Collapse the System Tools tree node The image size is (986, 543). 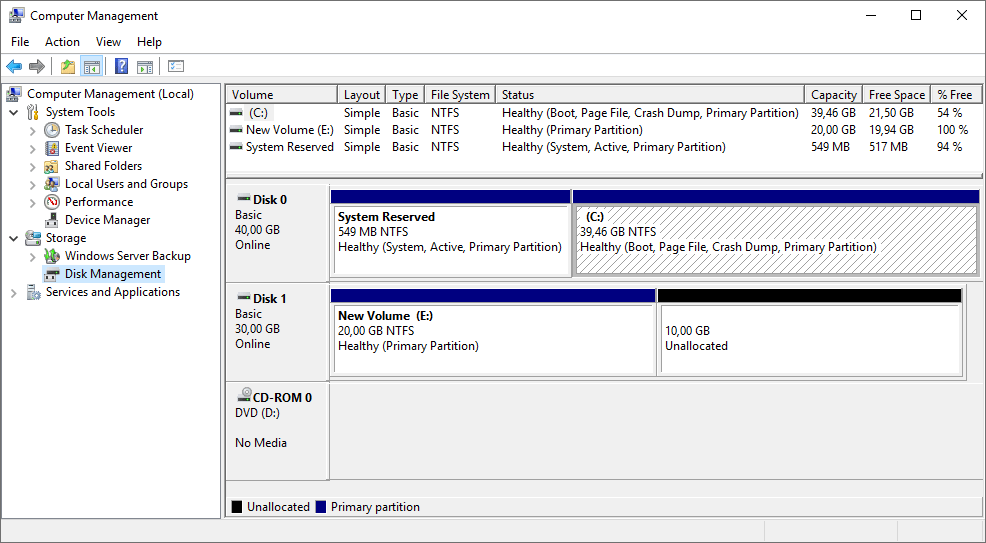pos(14,112)
